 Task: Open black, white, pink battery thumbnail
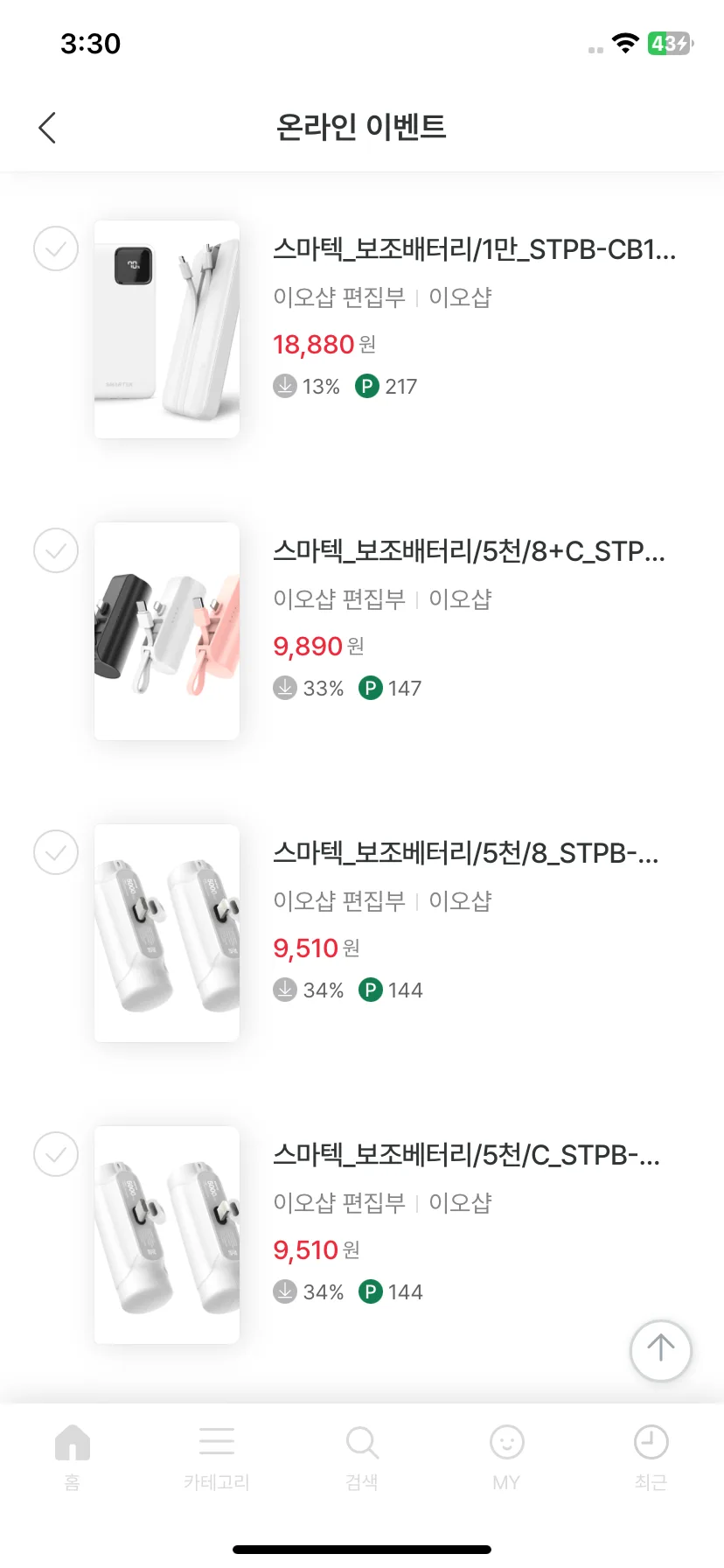point(167,632)
